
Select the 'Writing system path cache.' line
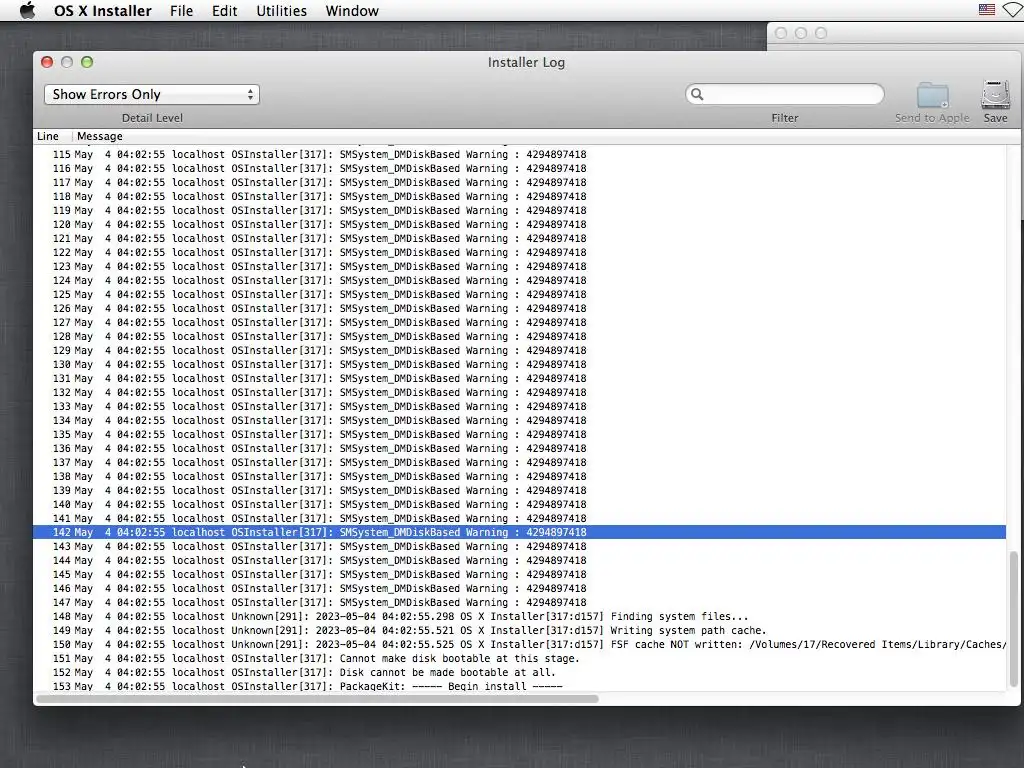(x=519, y=631)
